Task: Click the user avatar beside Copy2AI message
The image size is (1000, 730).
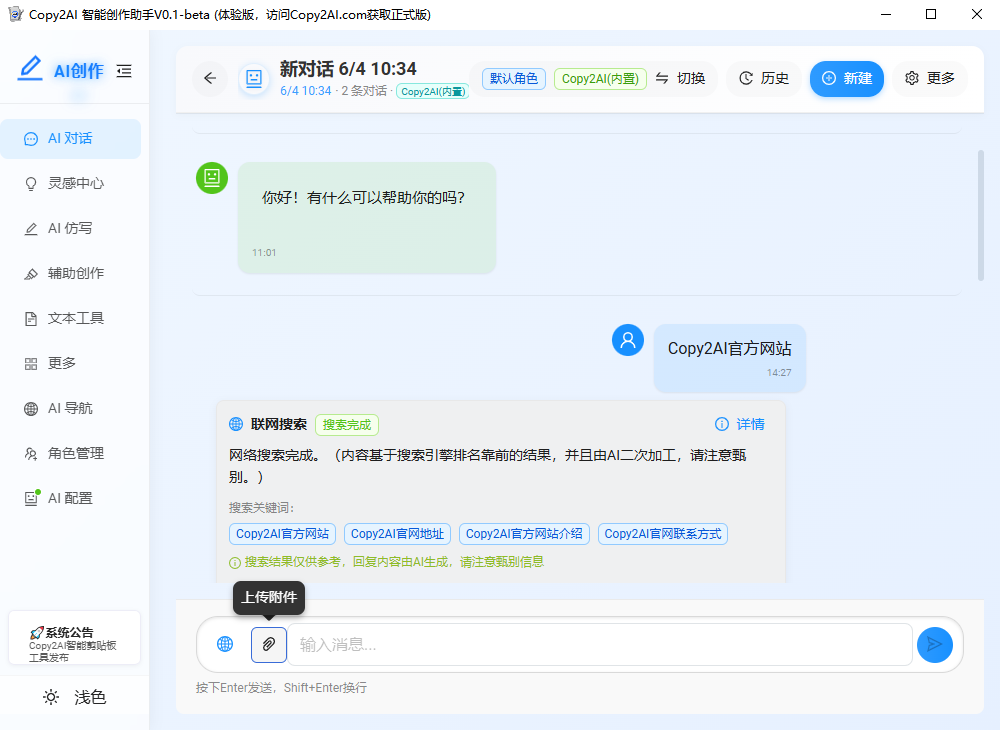Action: coord(628,340)
